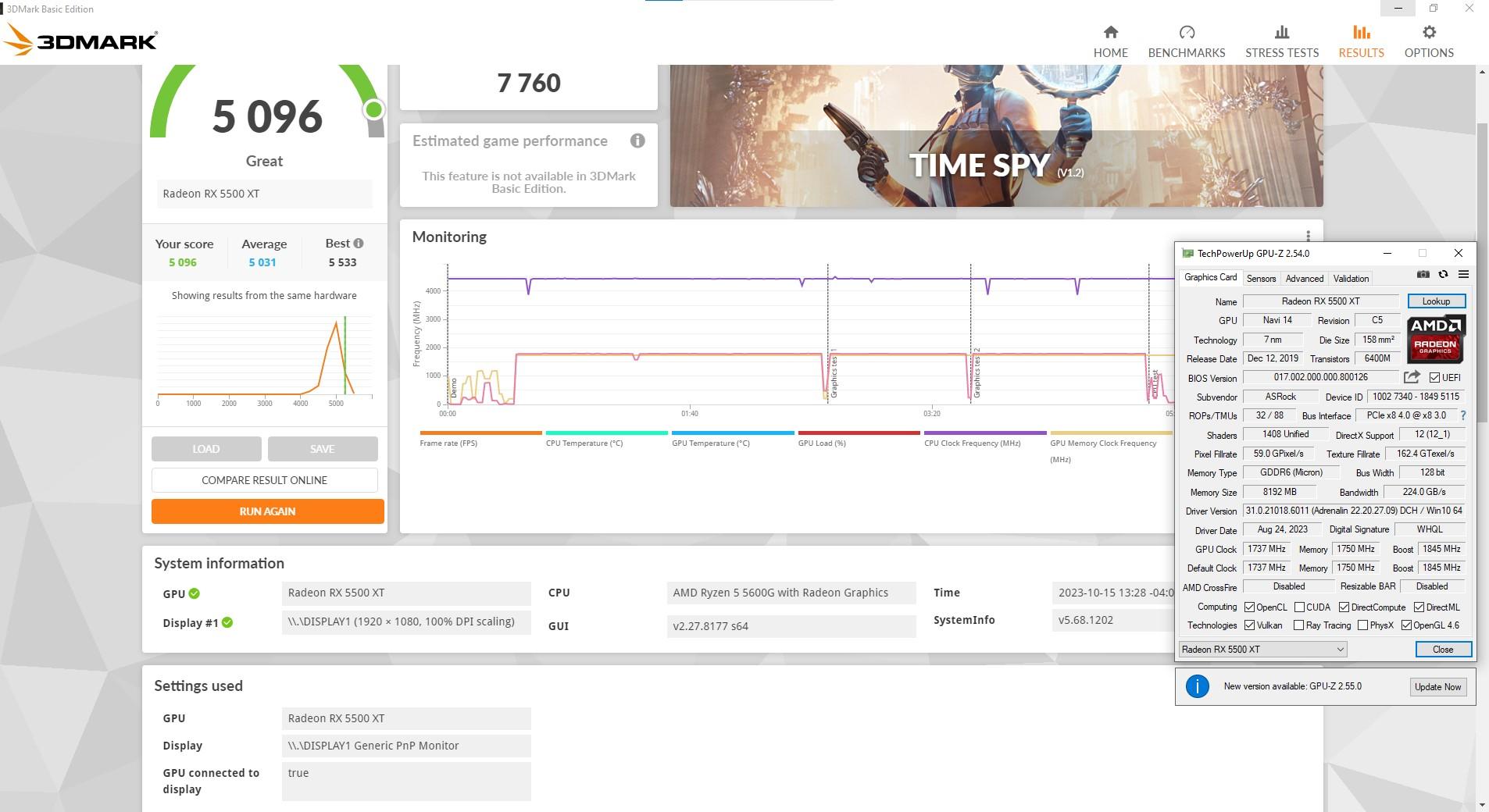Click Bus Interface question mark help
Image resolution: width=1489 pixels, height=812 pixels.
pyautogui.click(x=1463, y=415)
